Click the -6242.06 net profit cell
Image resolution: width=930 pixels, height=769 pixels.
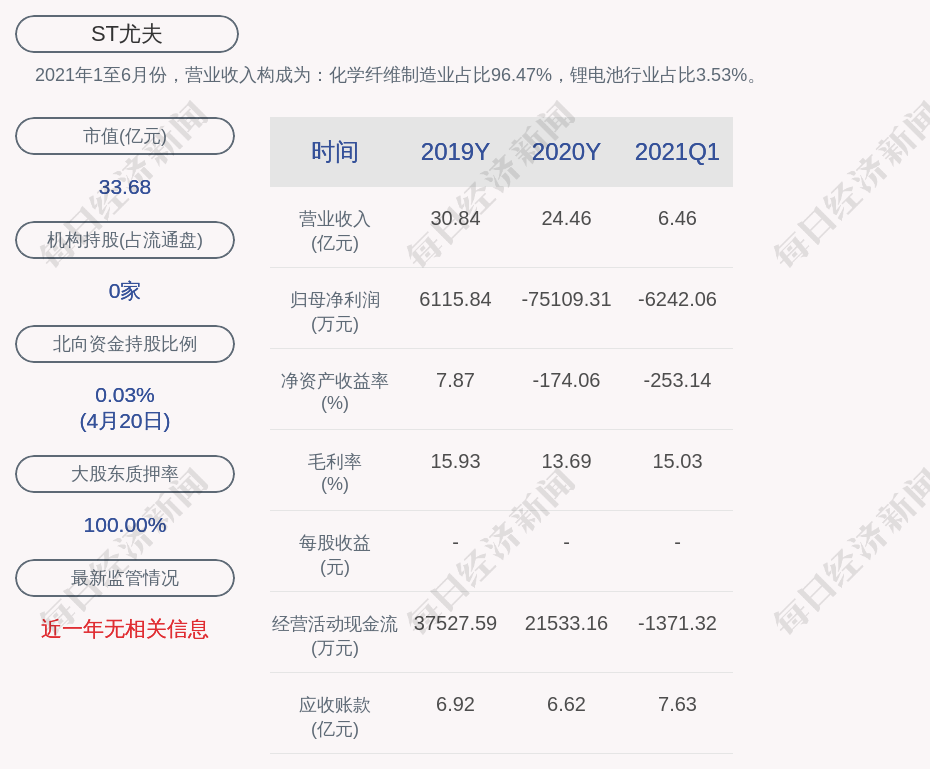(677, 299)
